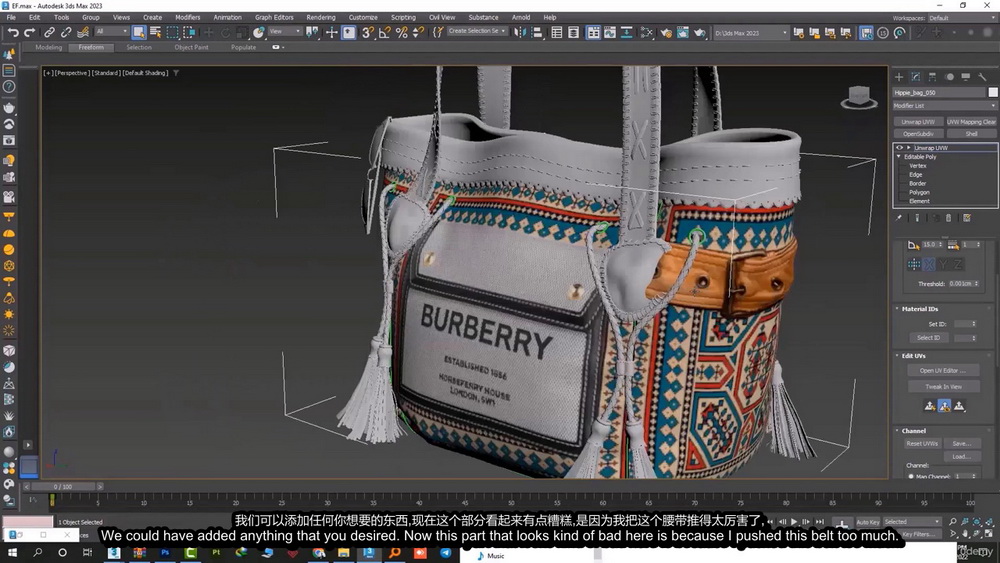Click the Shell modifier button
The width and height of the screenshot is (1000, 563).
[971, 134]
